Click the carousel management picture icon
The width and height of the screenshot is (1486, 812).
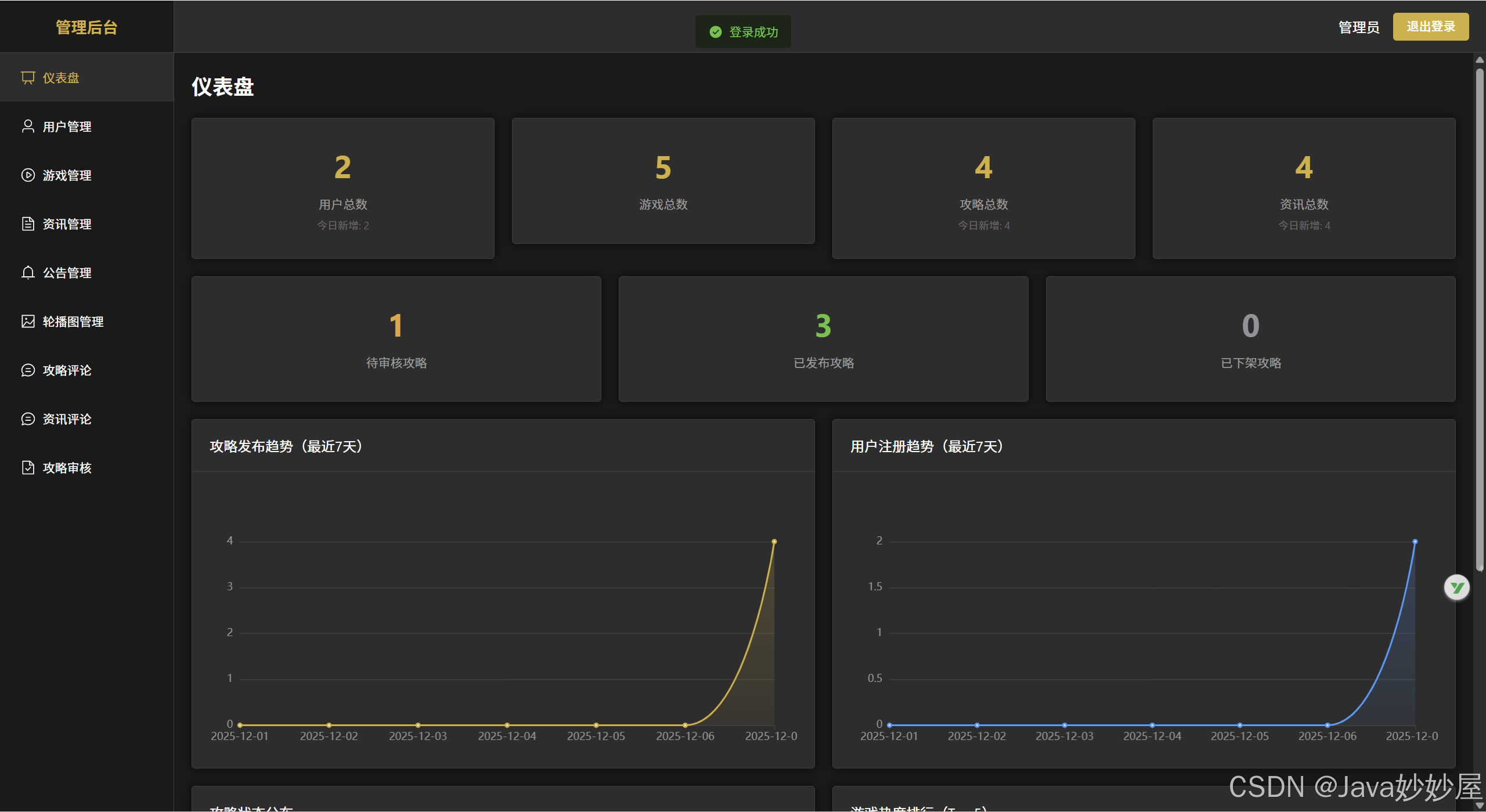[x=28, y=322]
